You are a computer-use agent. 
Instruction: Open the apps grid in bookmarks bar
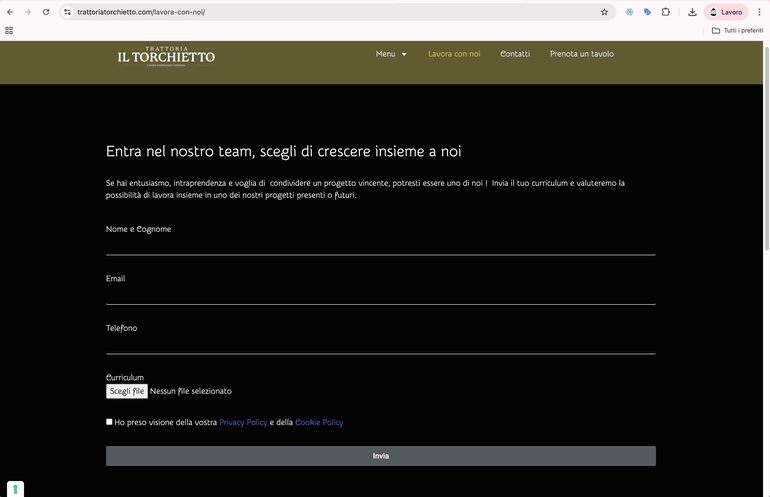tap(10, 30)
